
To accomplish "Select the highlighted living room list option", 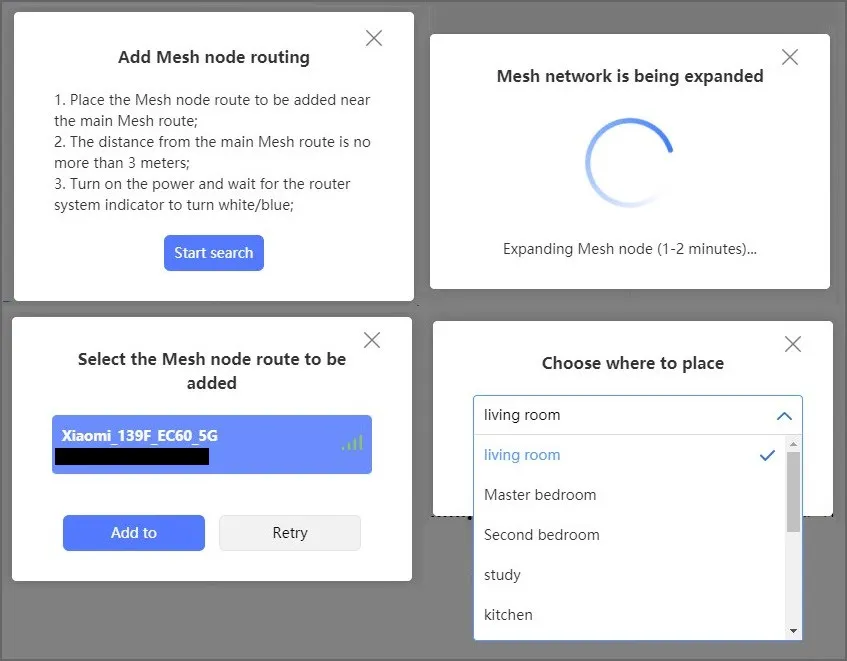I will tap(522, 455).
